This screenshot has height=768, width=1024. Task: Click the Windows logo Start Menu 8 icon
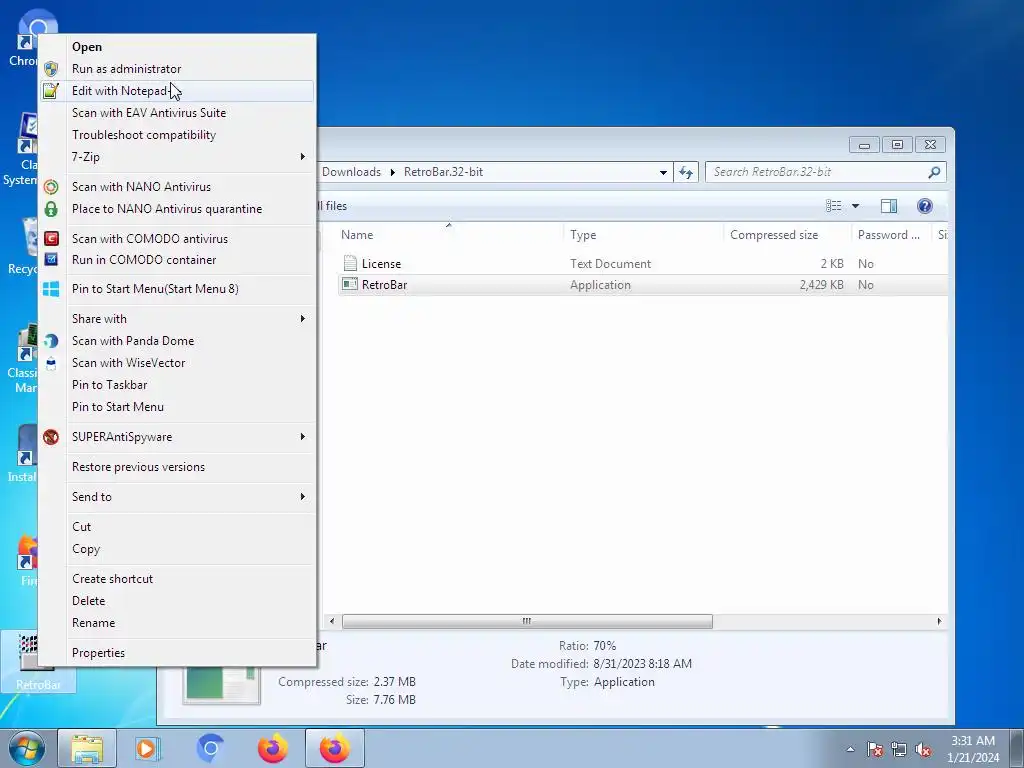point(51,289)
